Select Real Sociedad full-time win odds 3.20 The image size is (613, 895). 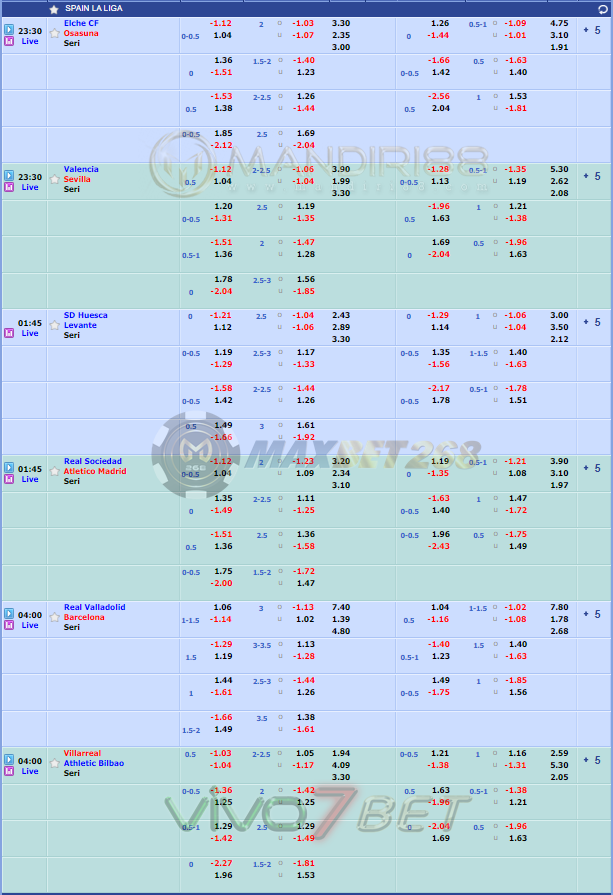pos(341,462)
